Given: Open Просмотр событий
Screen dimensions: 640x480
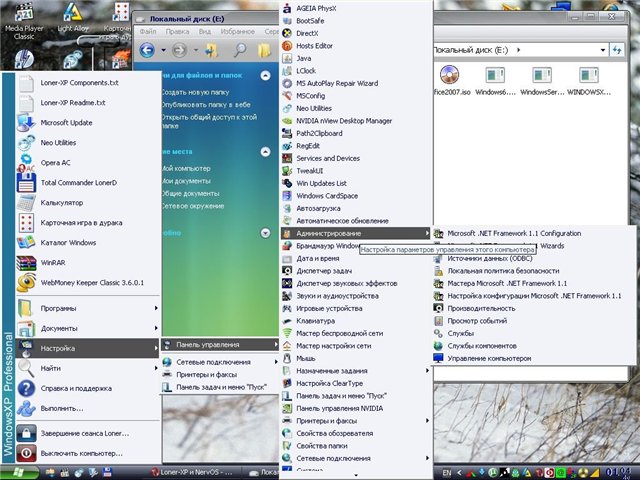Looking at the screenshot, I should click(x=534, y=321).
